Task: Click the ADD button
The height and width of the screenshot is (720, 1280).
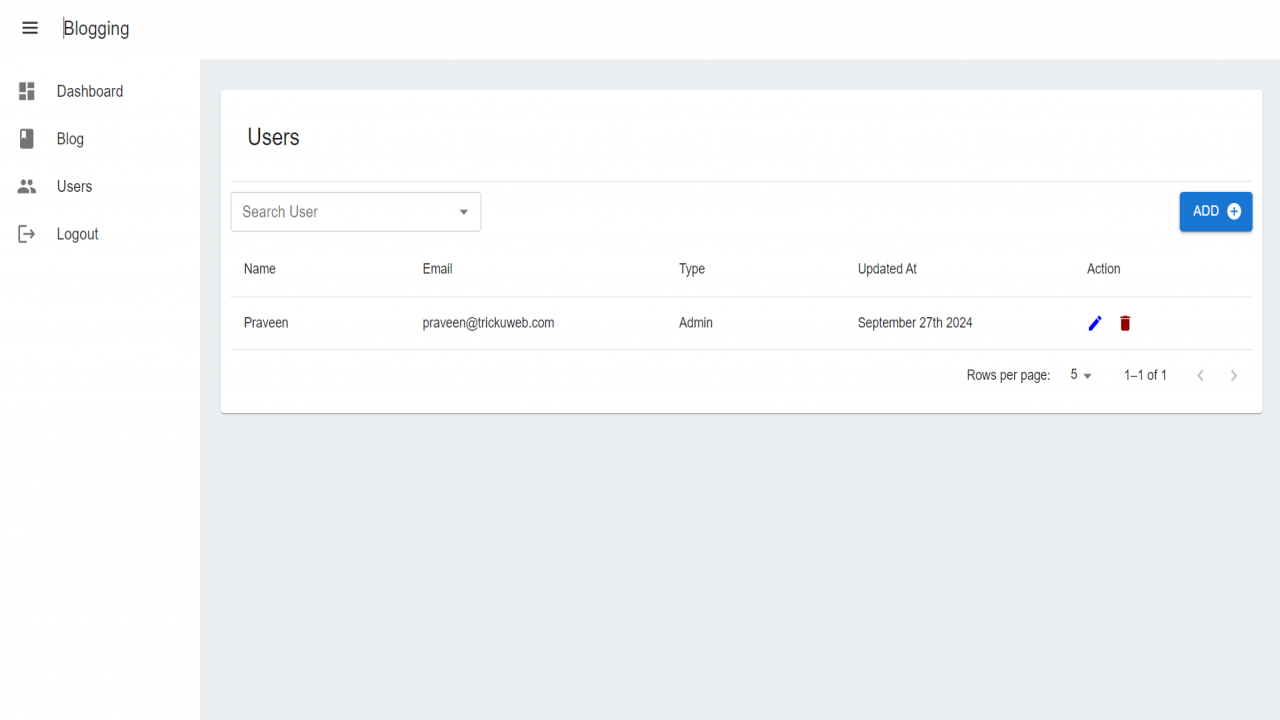Action: tap(1216, 211)
